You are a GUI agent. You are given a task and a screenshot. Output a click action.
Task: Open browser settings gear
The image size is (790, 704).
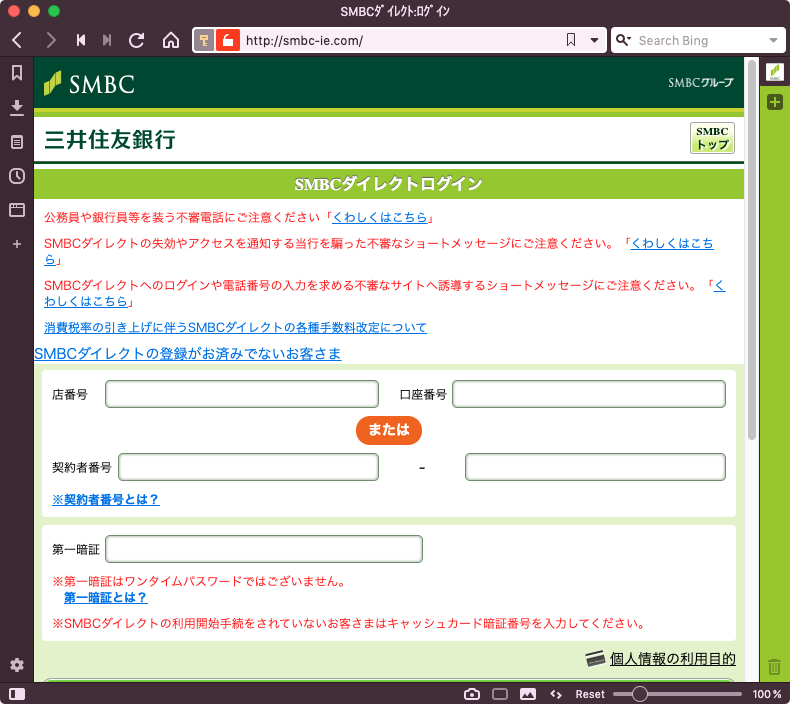tap(17, 665)
